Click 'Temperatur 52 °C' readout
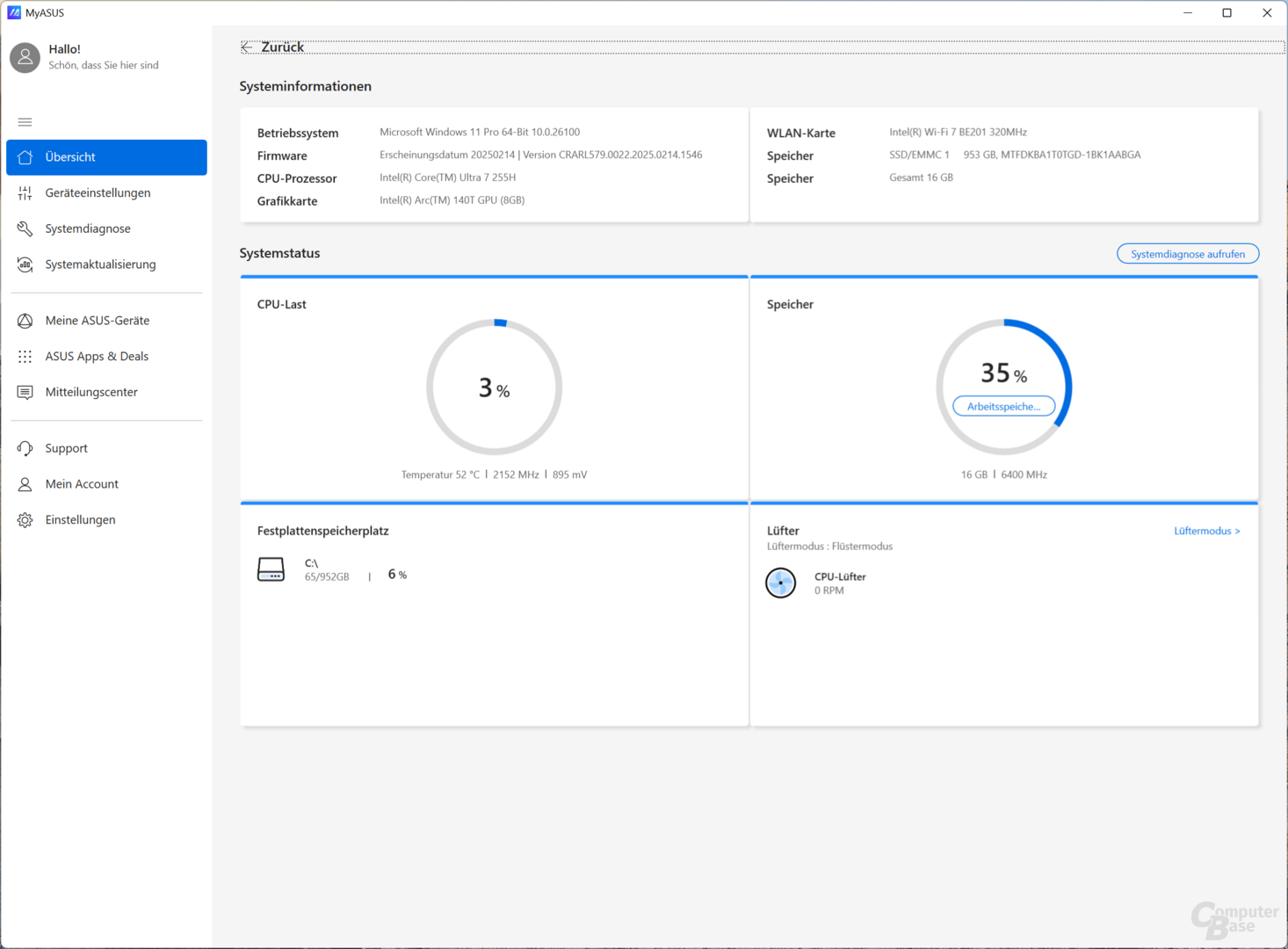 pos(441,474)
